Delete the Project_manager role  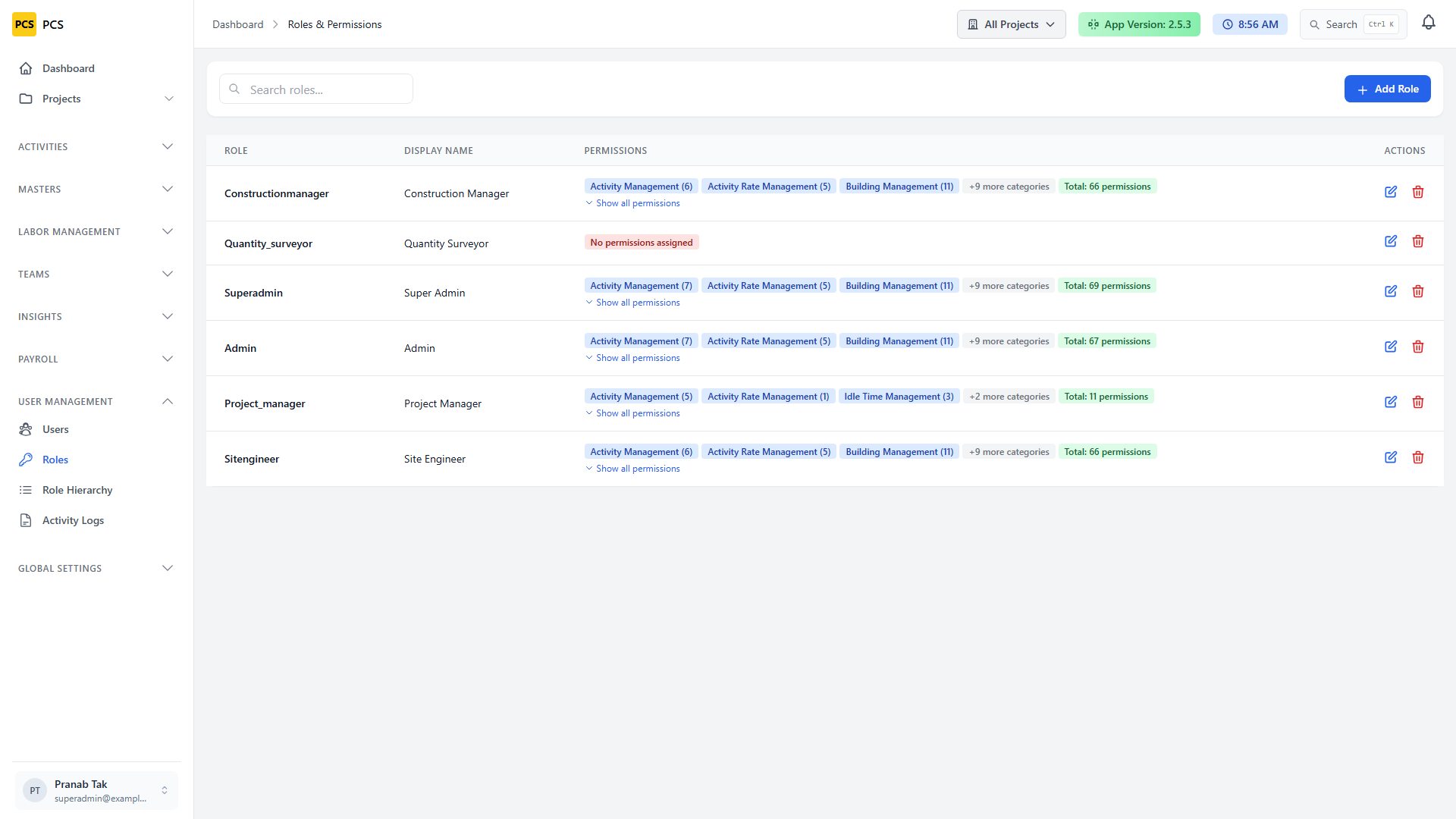click(1418, 402)
